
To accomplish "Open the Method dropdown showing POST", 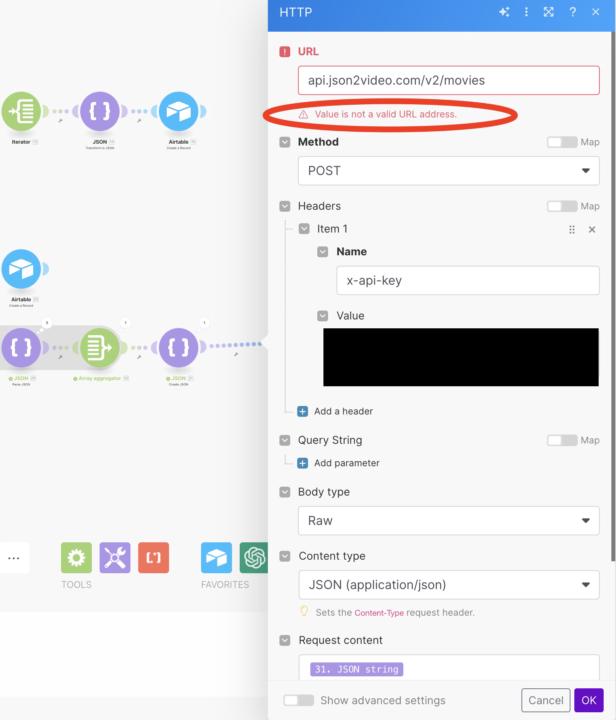I will coord(448,171).
